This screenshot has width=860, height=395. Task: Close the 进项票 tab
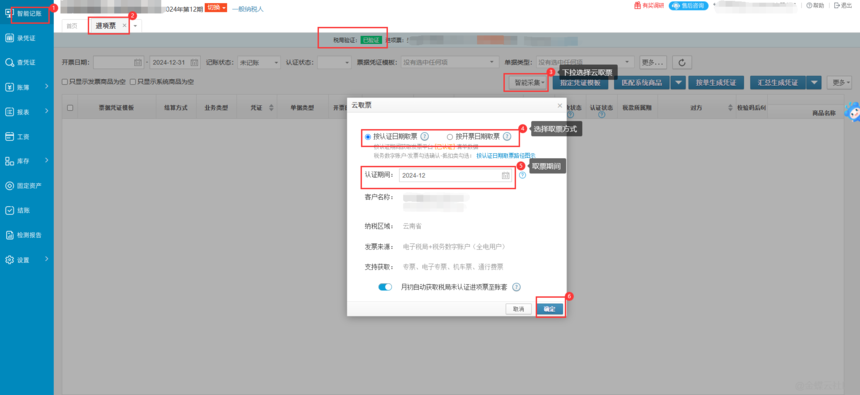pos(125,25)
